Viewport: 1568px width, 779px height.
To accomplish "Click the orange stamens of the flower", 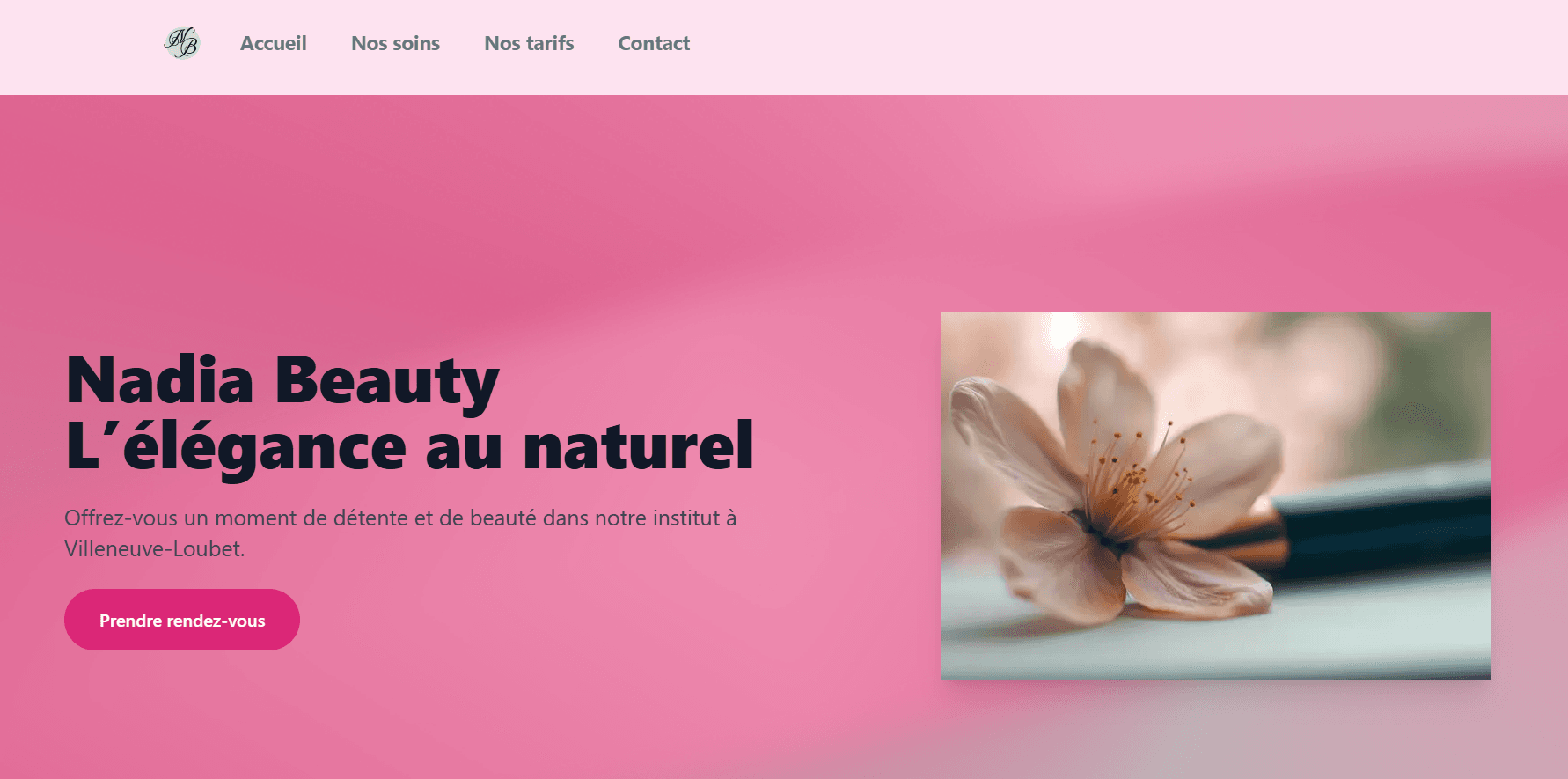I will tap(1135, 484).
